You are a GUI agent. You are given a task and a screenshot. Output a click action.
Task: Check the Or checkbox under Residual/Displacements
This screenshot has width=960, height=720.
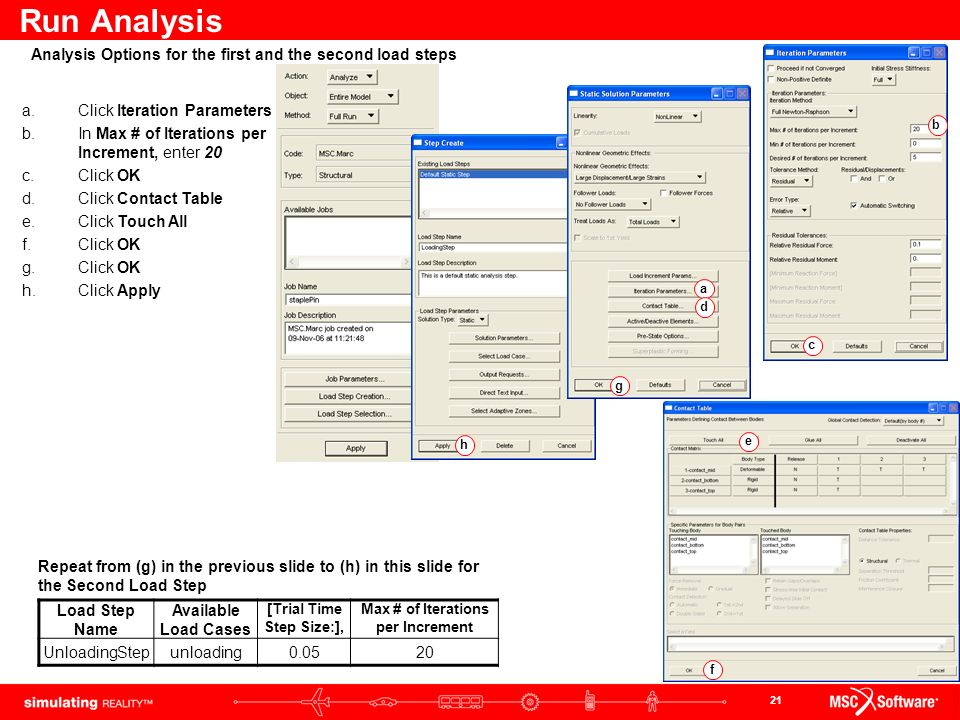[882, 179]
